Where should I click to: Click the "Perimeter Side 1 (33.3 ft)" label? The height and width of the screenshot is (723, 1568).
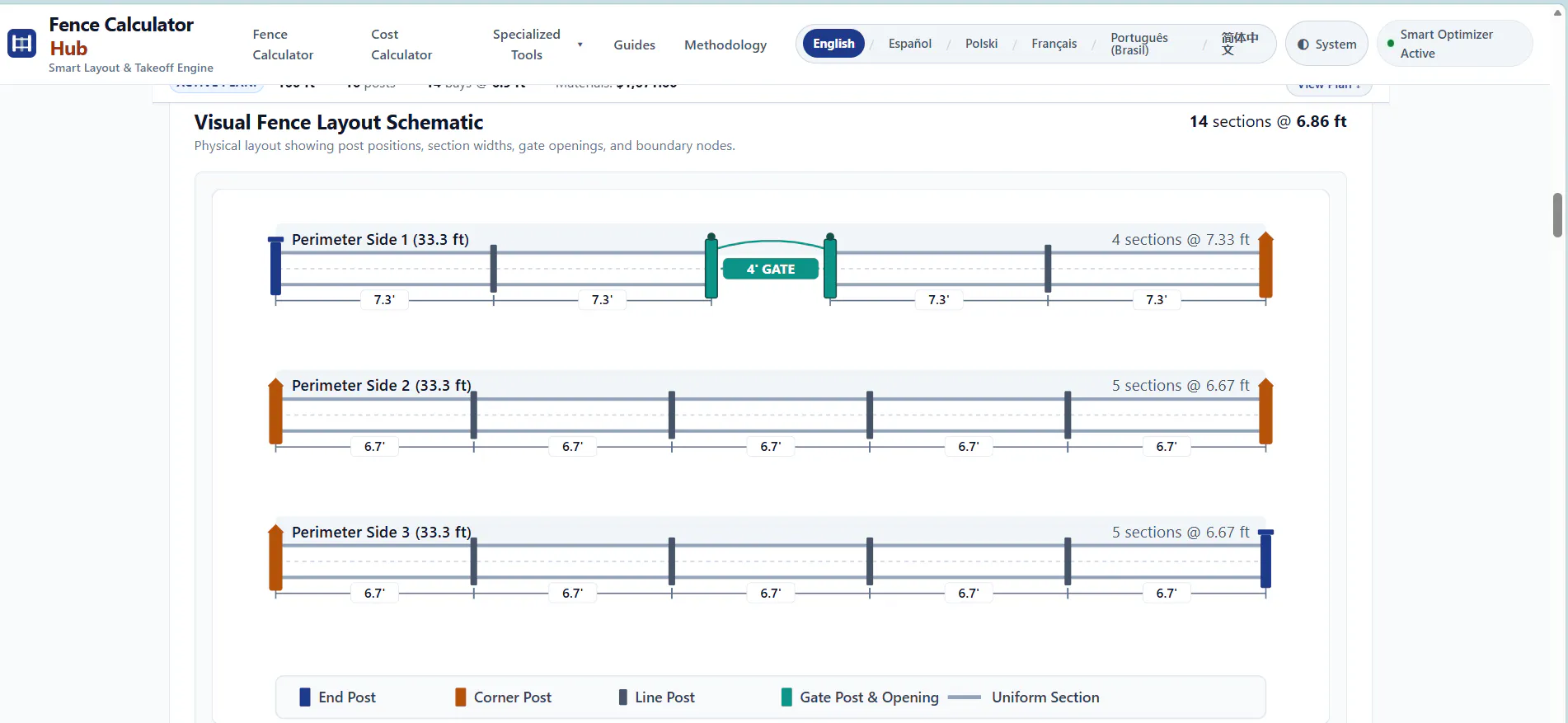(x=380, y=240)
